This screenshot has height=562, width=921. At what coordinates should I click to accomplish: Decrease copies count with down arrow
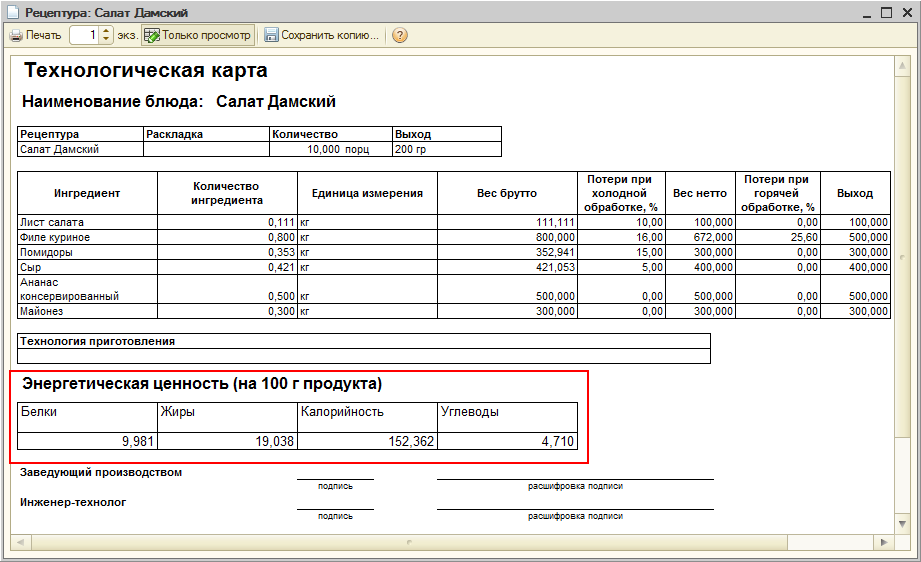[x=107, y=40]
